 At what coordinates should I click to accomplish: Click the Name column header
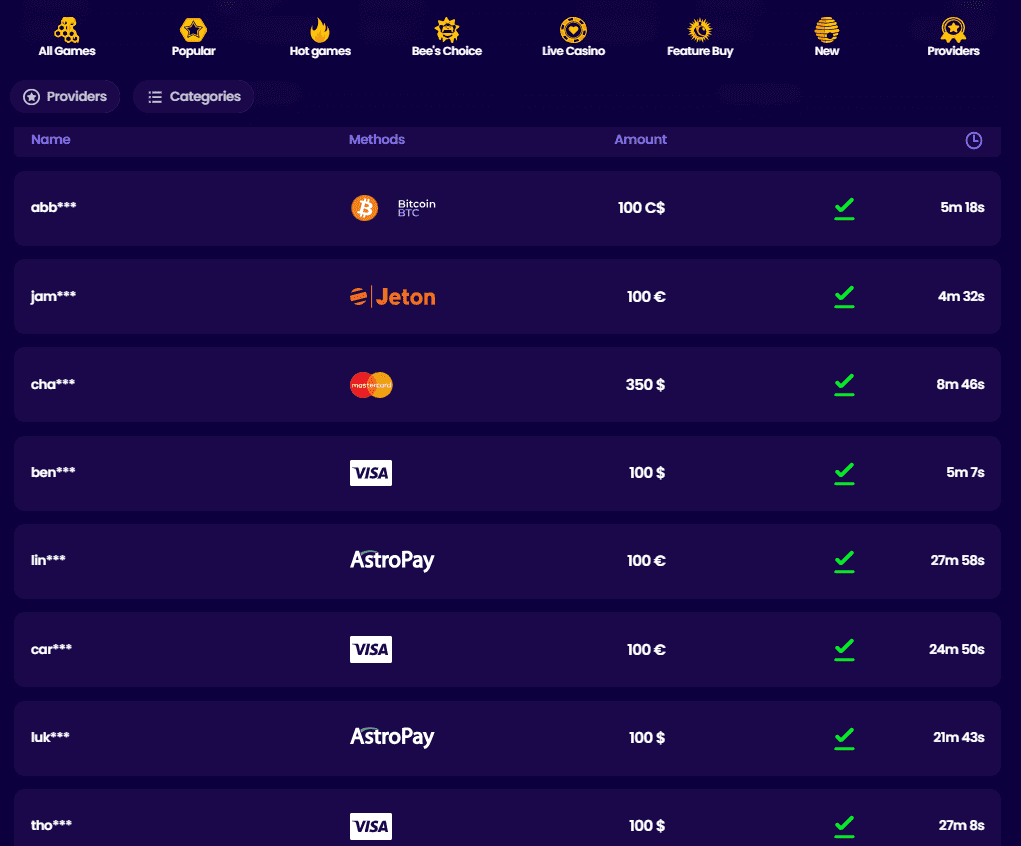tap(51, 139)
